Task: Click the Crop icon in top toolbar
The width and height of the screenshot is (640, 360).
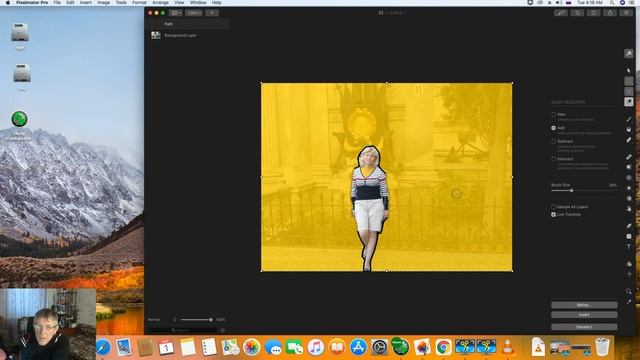Action: (577, 13)
